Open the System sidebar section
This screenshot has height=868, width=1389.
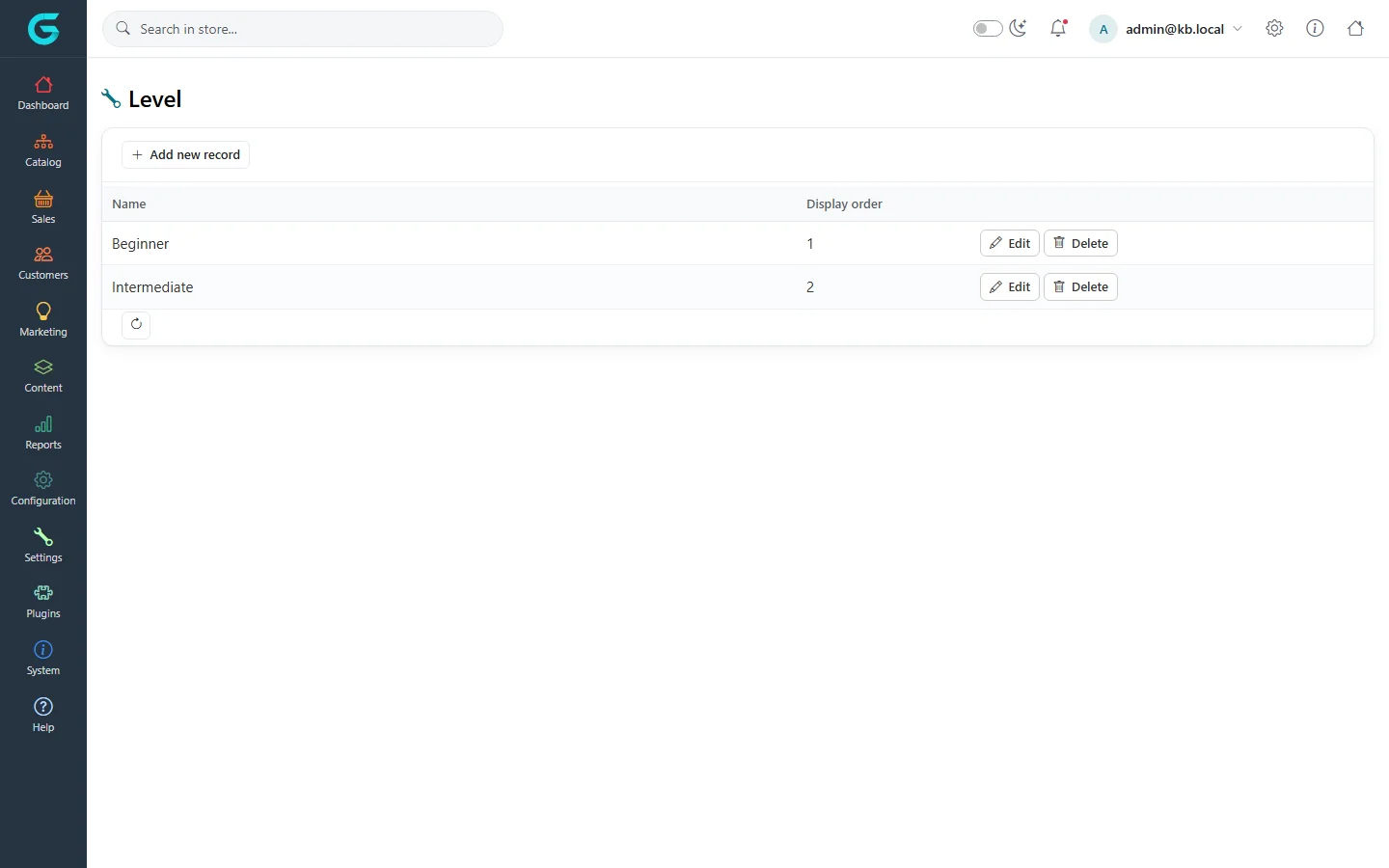point(43,659)
